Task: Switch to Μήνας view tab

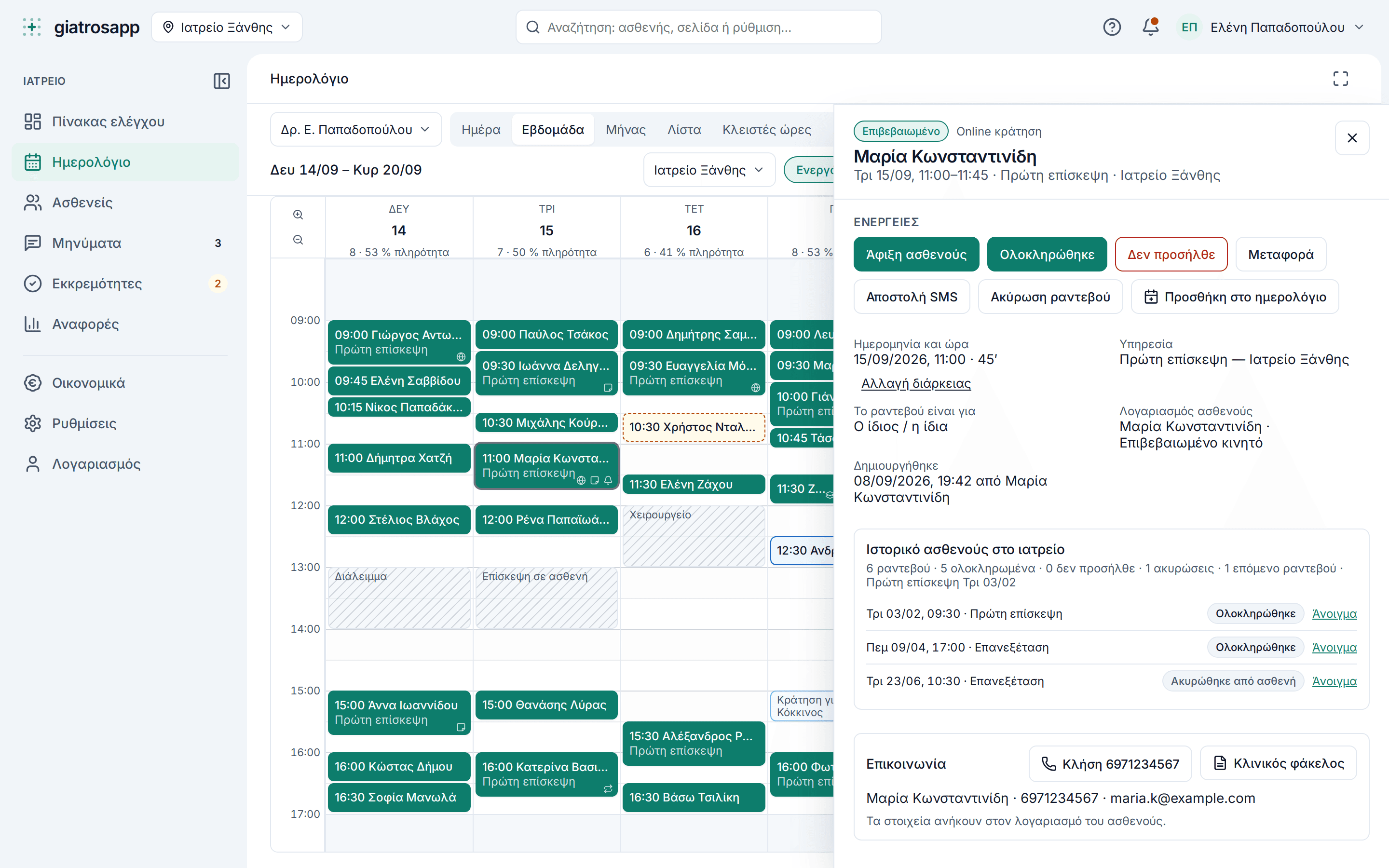Action: coord(626,130)
